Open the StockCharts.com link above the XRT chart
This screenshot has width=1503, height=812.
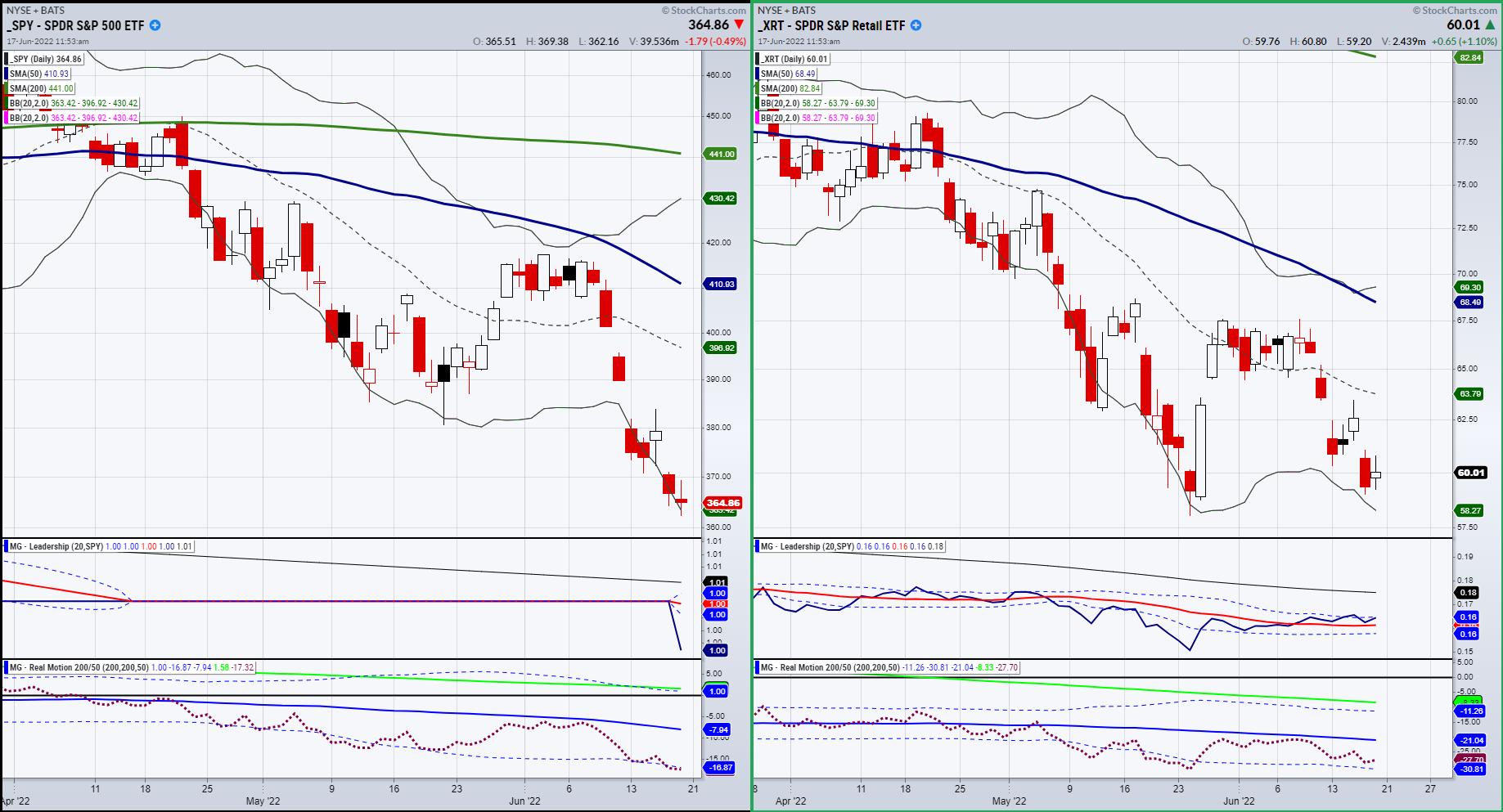tap(1458, 10)
